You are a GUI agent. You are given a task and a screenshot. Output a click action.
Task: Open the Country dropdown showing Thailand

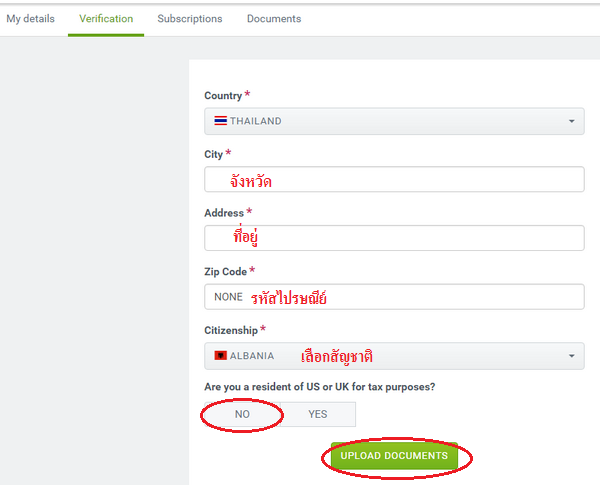tap(394, 121)
